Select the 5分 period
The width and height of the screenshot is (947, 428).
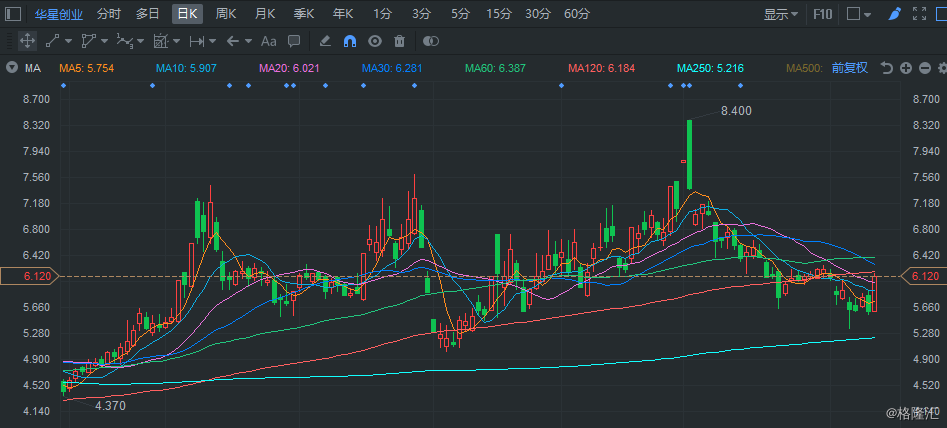point(460,14)
